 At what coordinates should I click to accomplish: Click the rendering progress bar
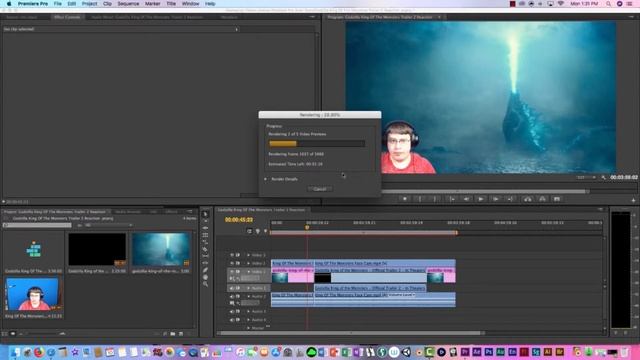[x=317, y=144]
